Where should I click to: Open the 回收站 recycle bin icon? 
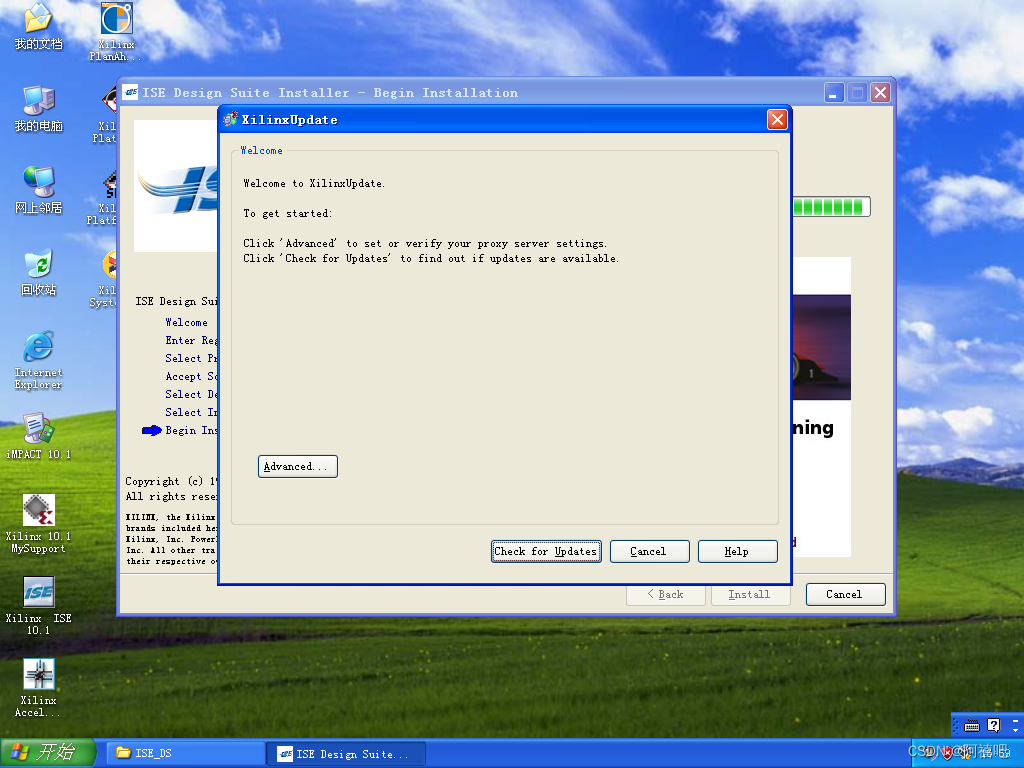coord(39,272)
